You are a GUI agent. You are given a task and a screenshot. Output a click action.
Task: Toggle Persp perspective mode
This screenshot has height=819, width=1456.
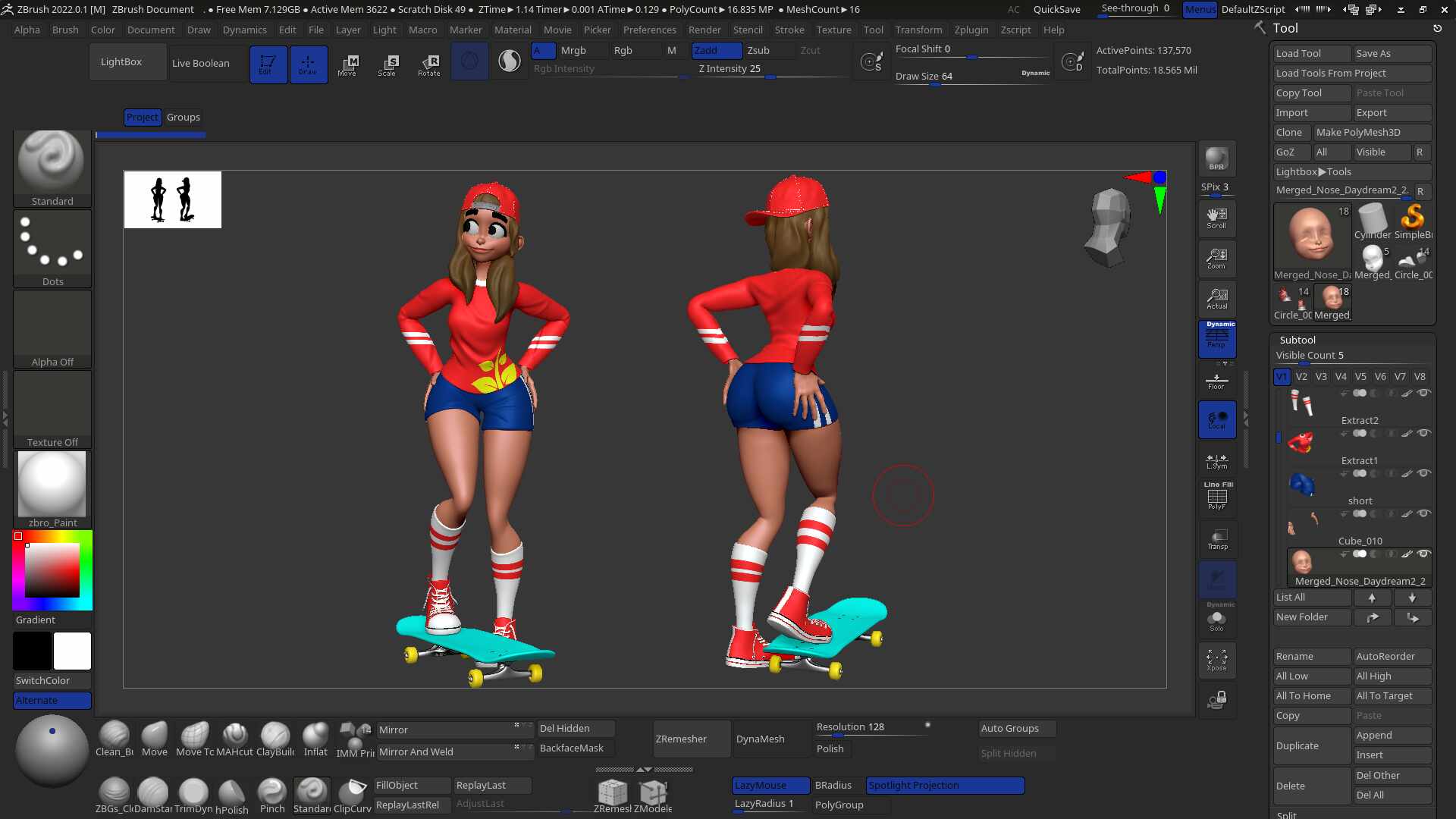point(1216,338)
